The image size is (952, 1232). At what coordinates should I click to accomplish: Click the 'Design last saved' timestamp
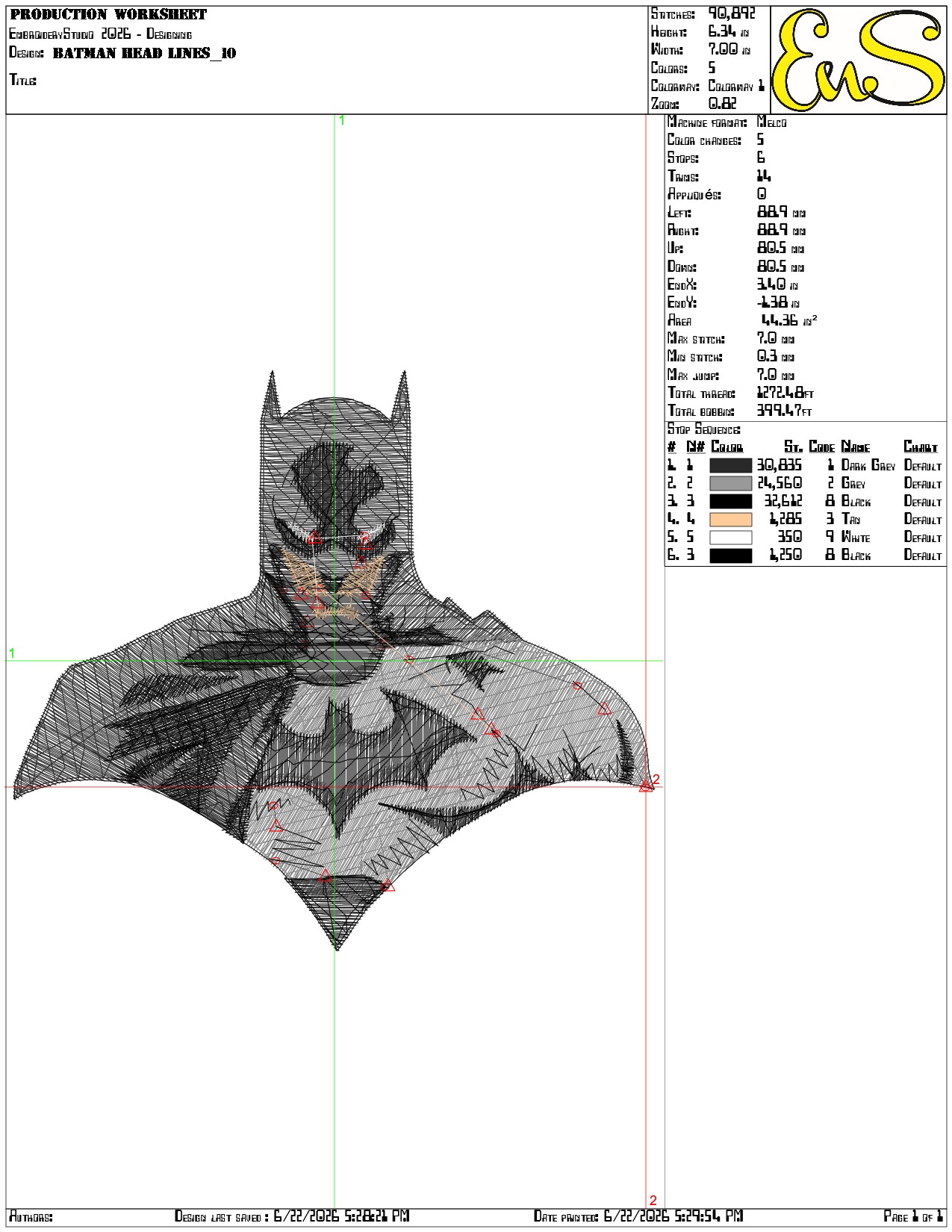coord(292,1216)
